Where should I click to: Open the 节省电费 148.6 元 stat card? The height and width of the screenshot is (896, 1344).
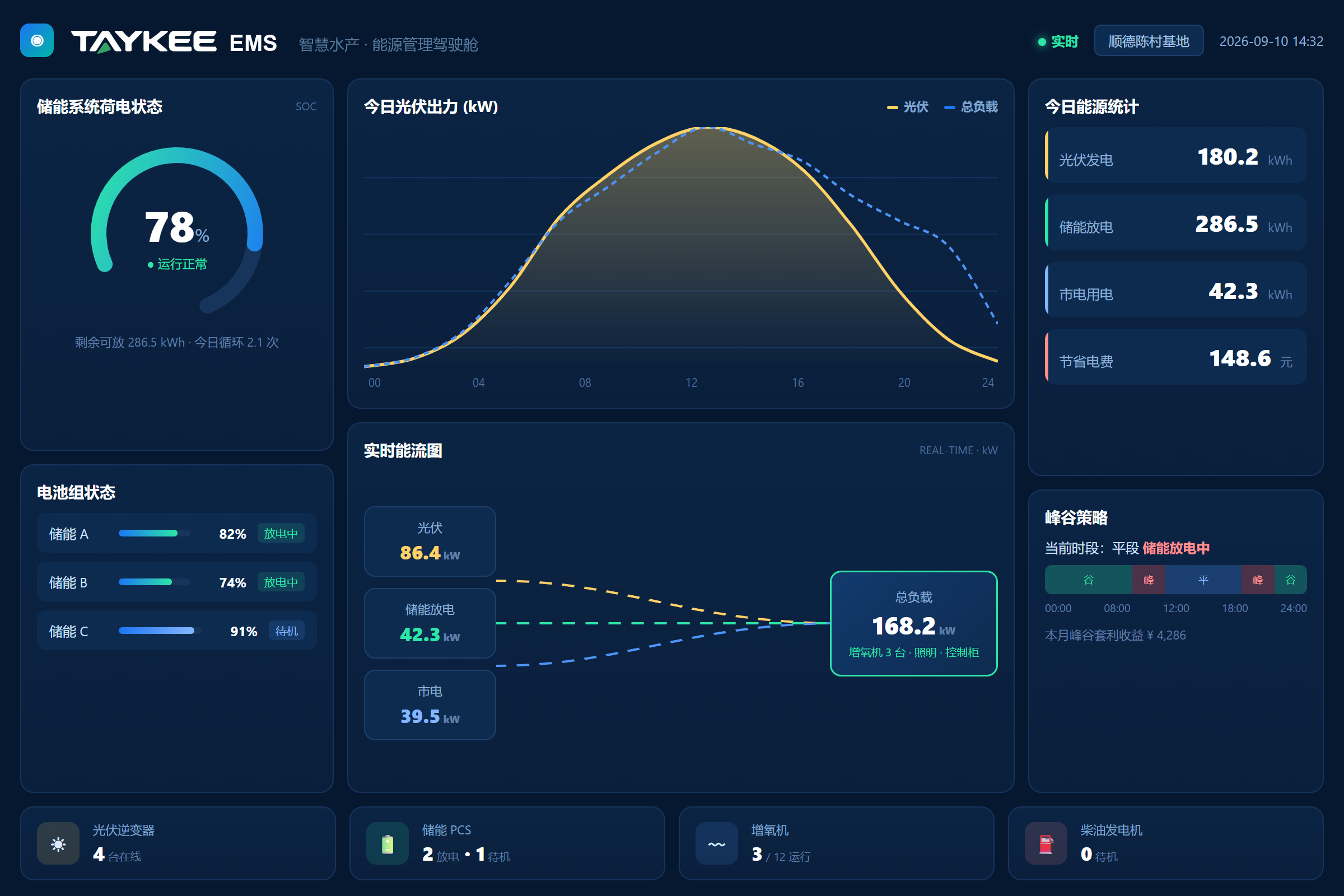1175,357
